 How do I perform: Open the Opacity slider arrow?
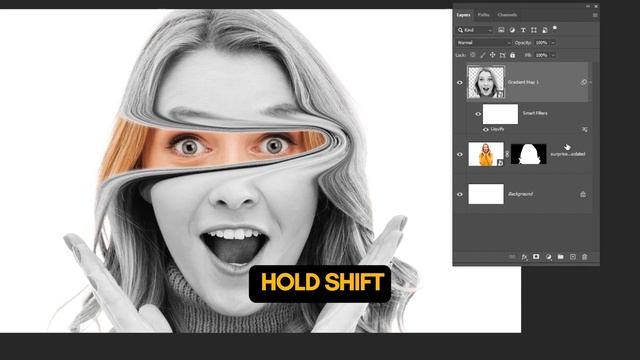click(x=553, y=42)
